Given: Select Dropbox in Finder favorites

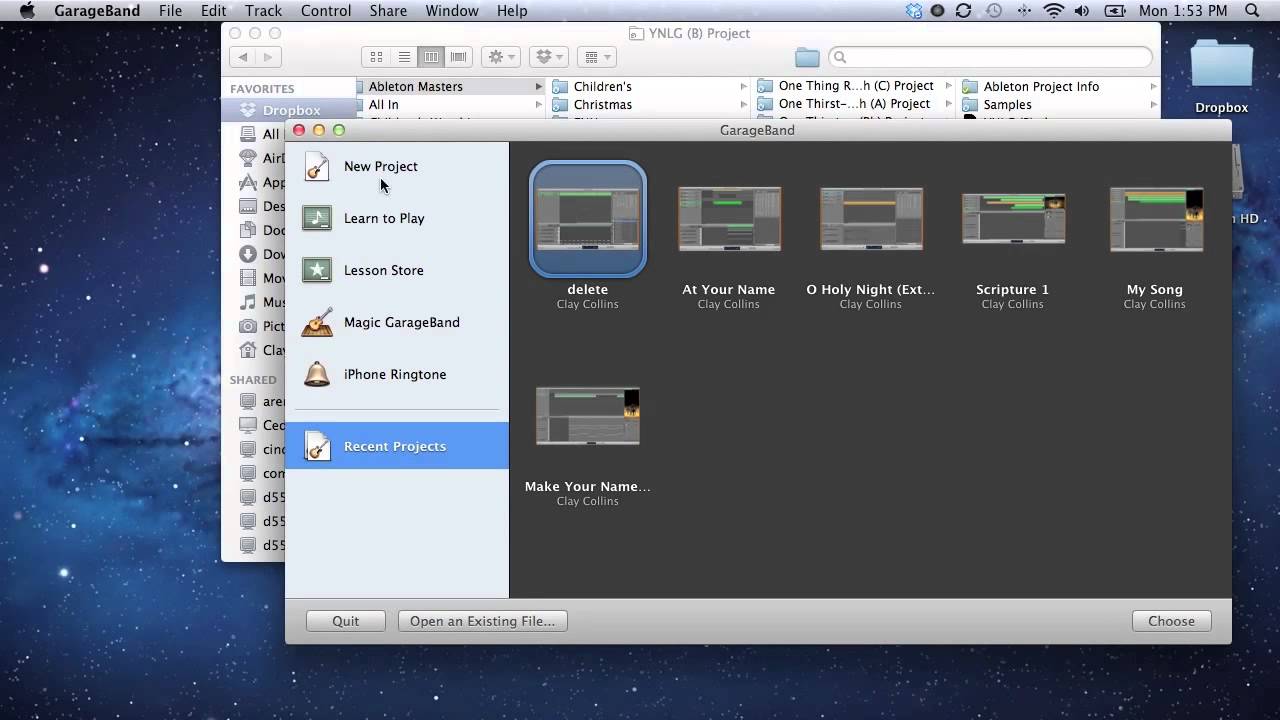Looking at the screenshot, I should point(289,110).
